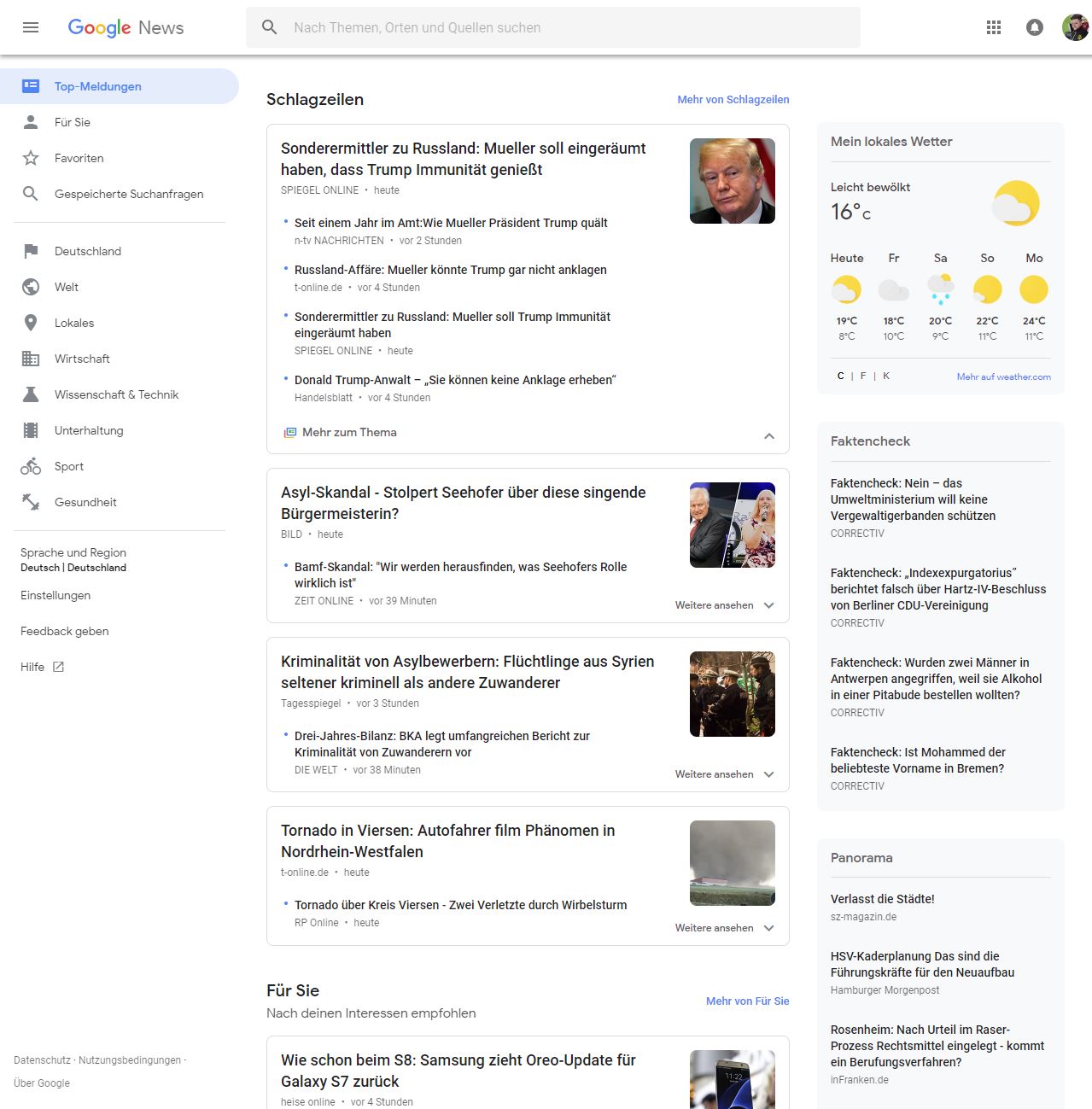Screen dimensions: 1092x1109
Task: Open the notifications bell
Action: tap(1035, 27)
